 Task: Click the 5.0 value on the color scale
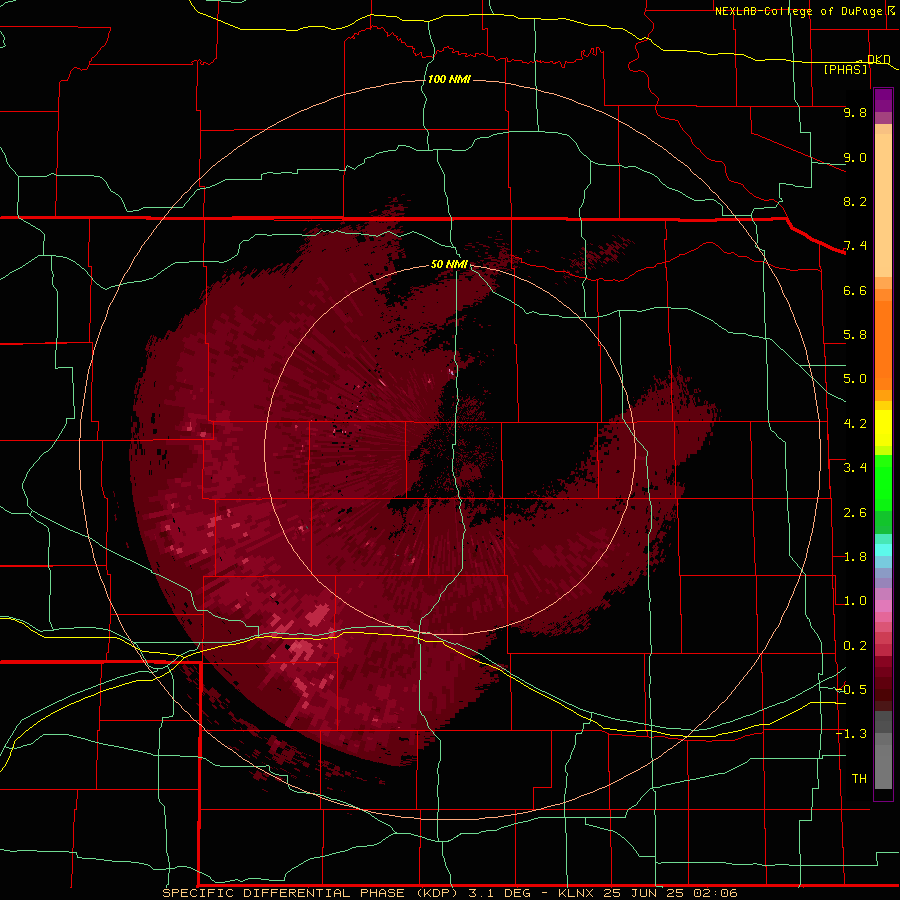coord(855,379)
